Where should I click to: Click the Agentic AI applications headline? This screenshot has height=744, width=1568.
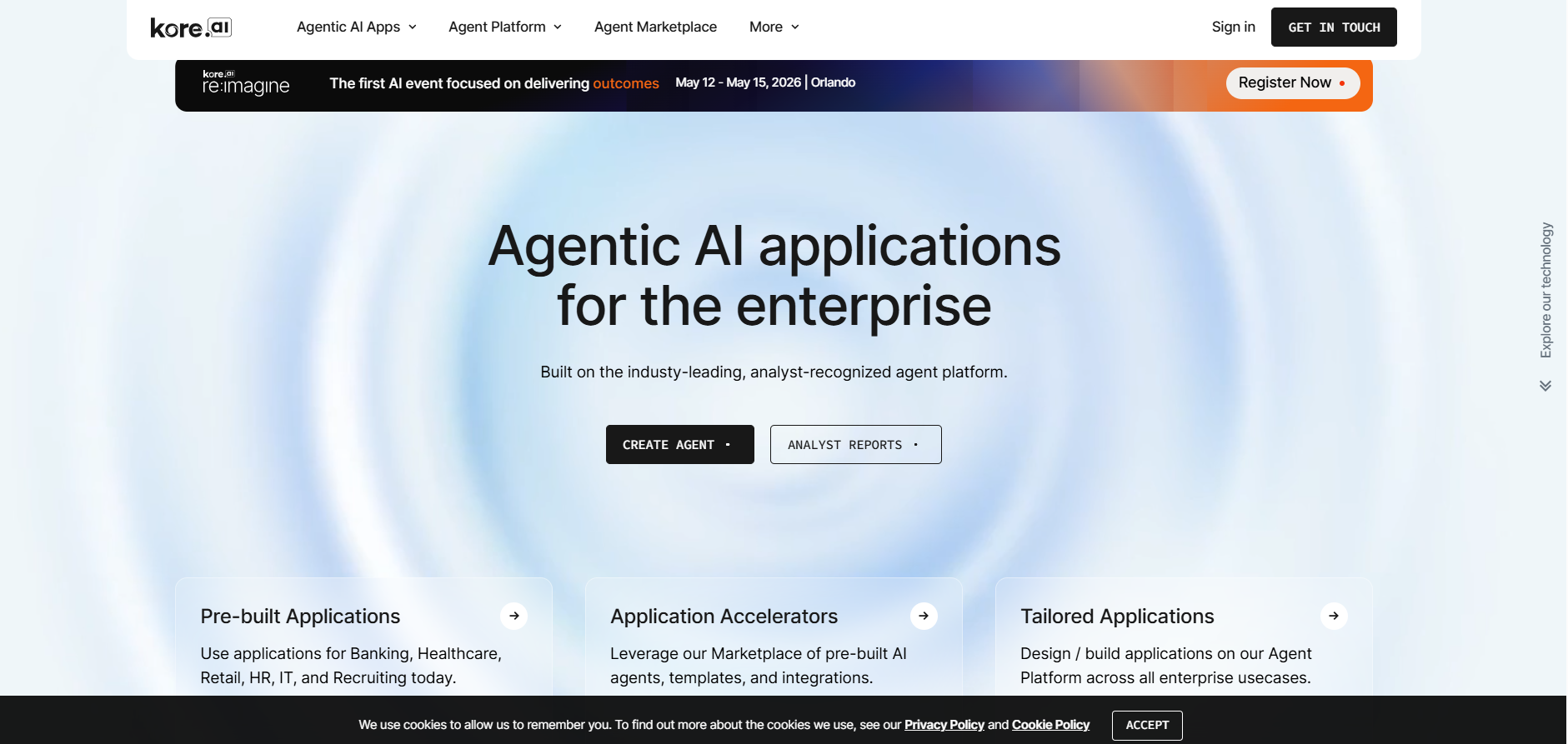(x=774, y=276)
